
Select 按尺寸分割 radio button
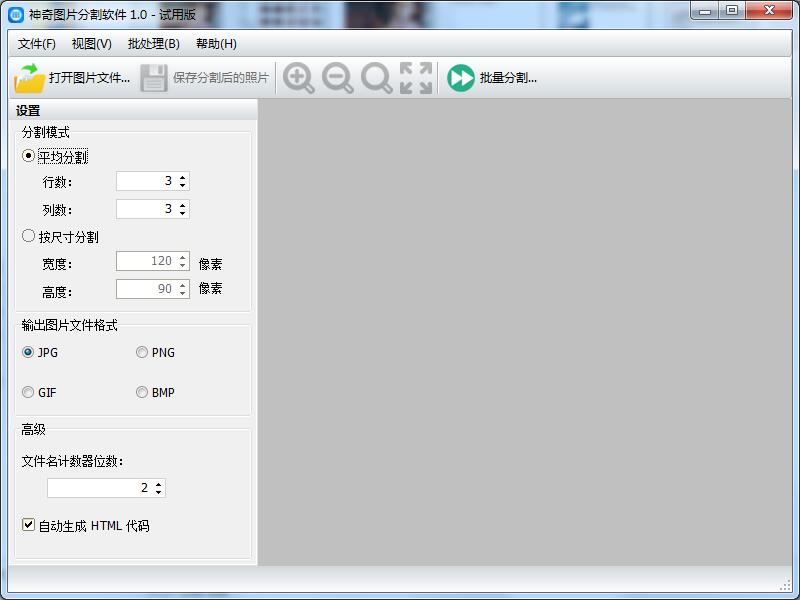click(29, 236)
